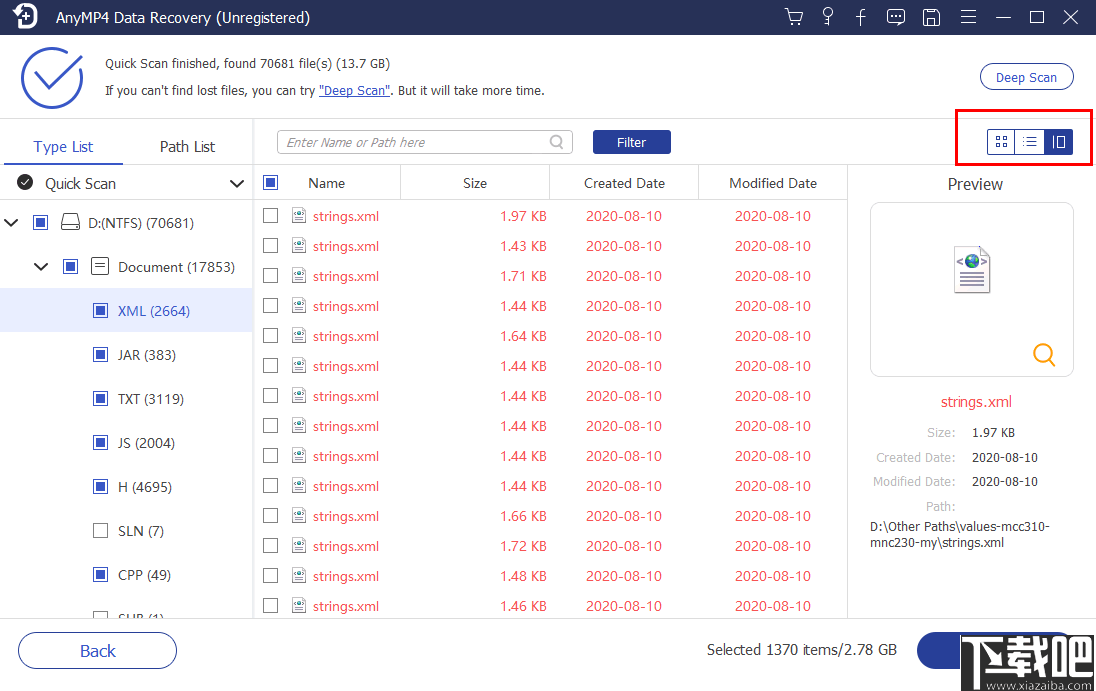The height and width of the screenshot is (691, 1096).
Task: Collapse the Document tree node
Action: click(41, 267)
